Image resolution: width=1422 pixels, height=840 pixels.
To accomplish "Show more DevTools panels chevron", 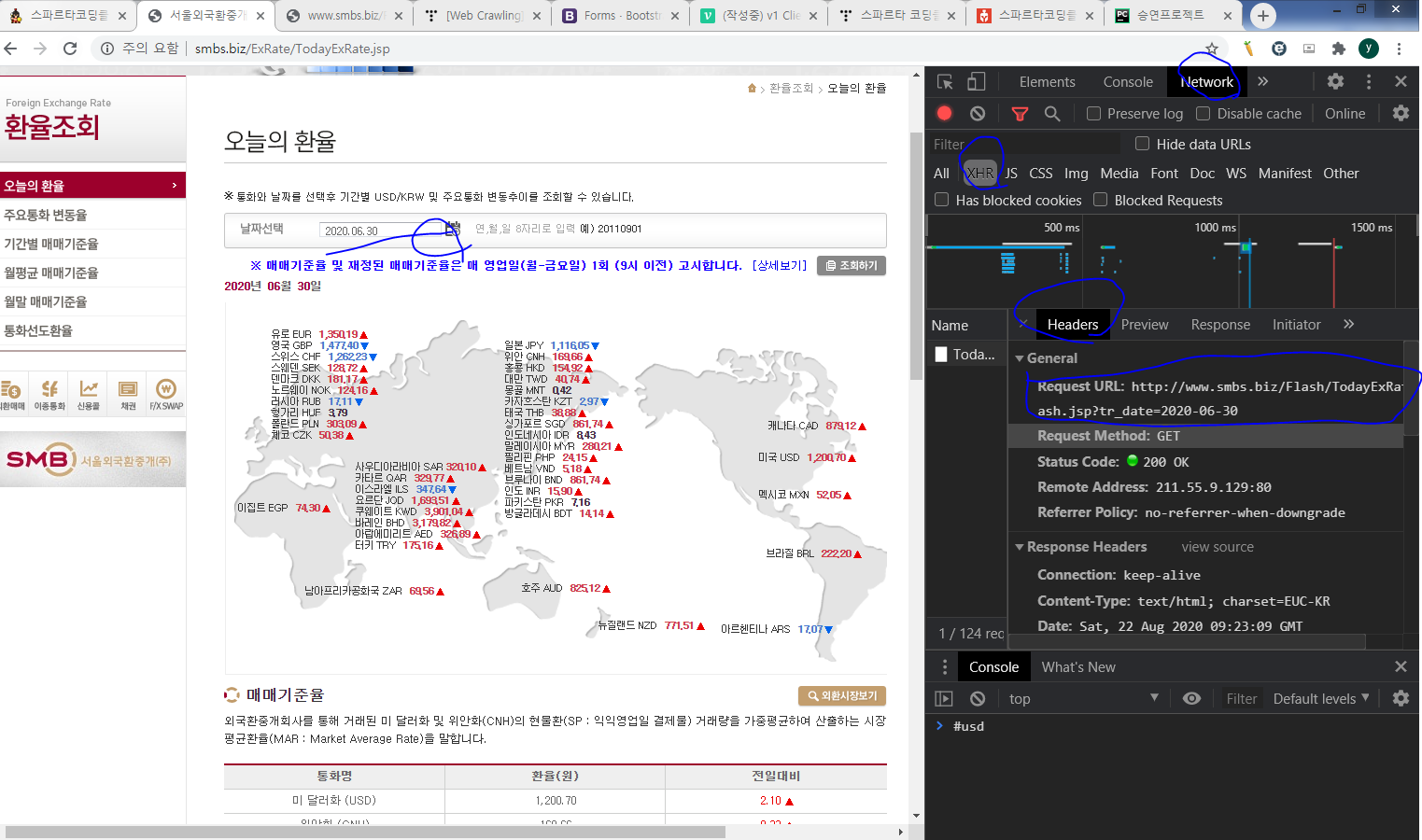I will (x=1262, y=81).
